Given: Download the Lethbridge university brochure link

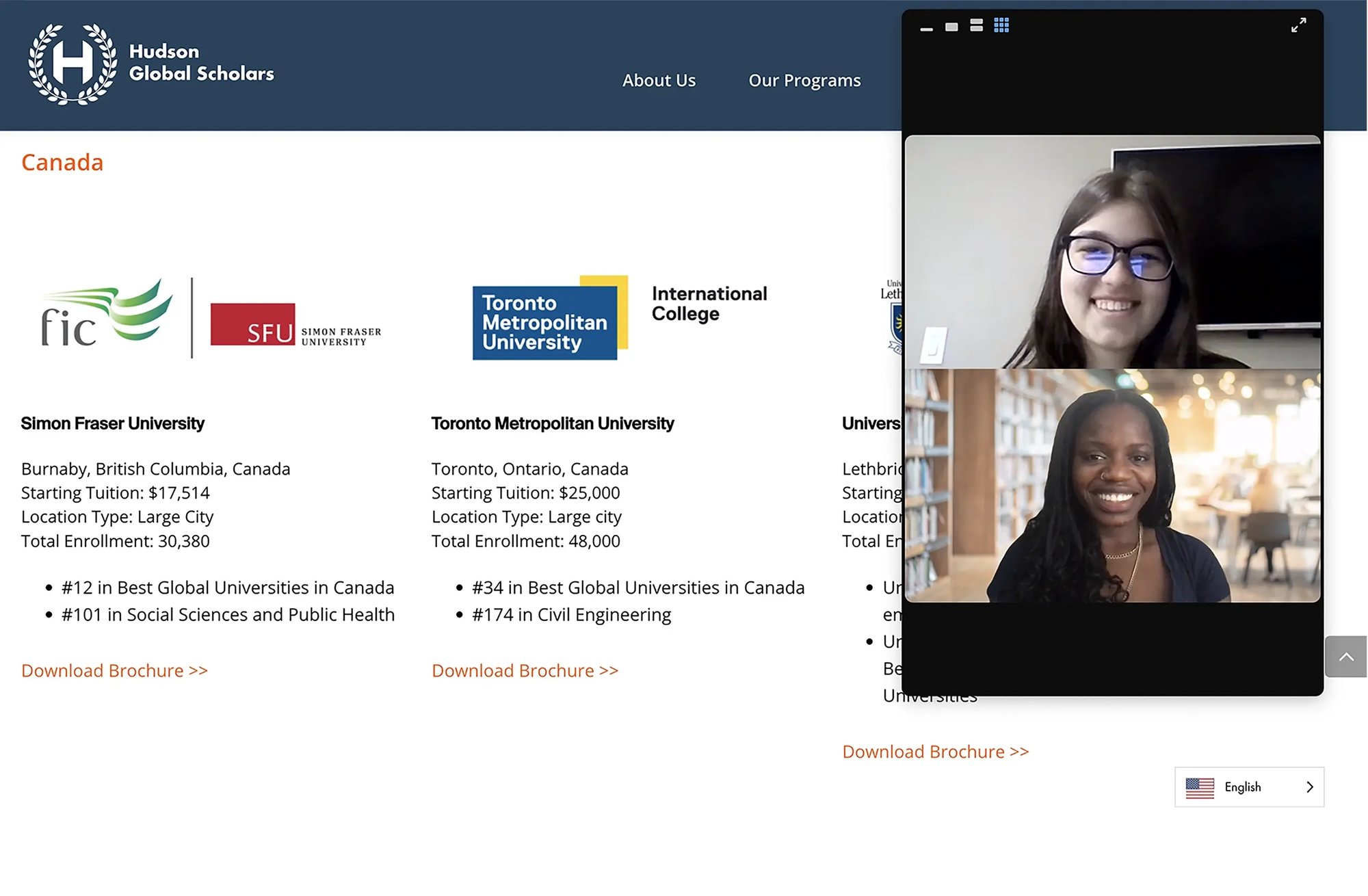Looking at the screenshot, I should pyautogui.click(x=935, y=752).
